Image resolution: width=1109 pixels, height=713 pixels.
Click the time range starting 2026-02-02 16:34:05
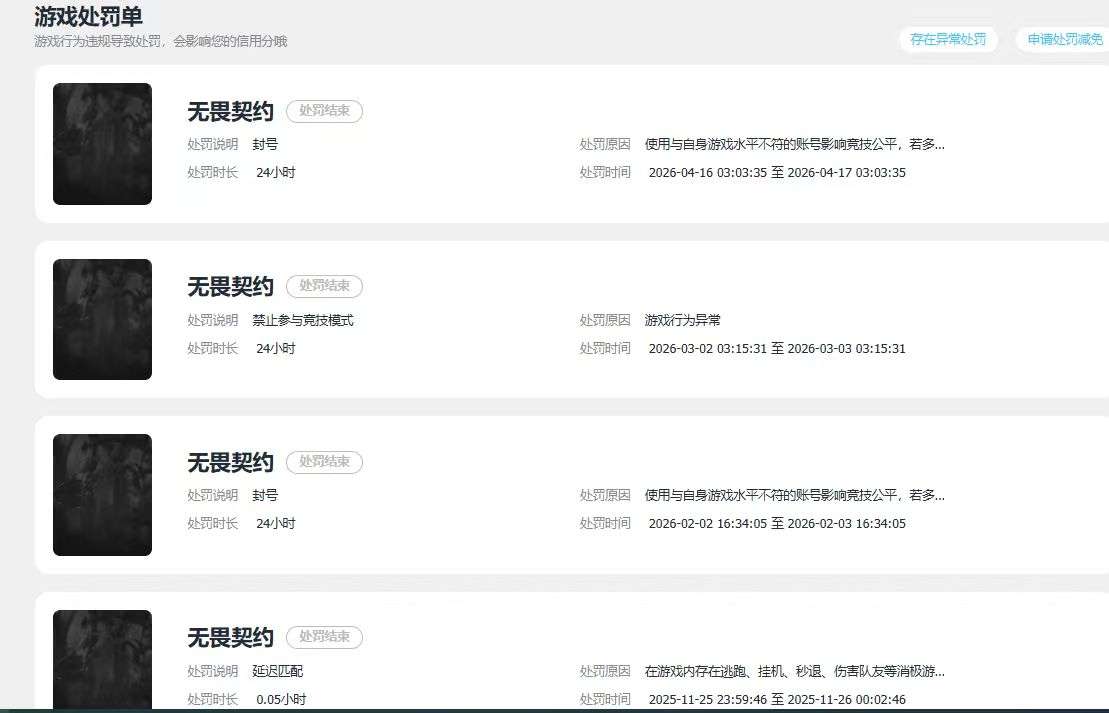click(777, 523)
